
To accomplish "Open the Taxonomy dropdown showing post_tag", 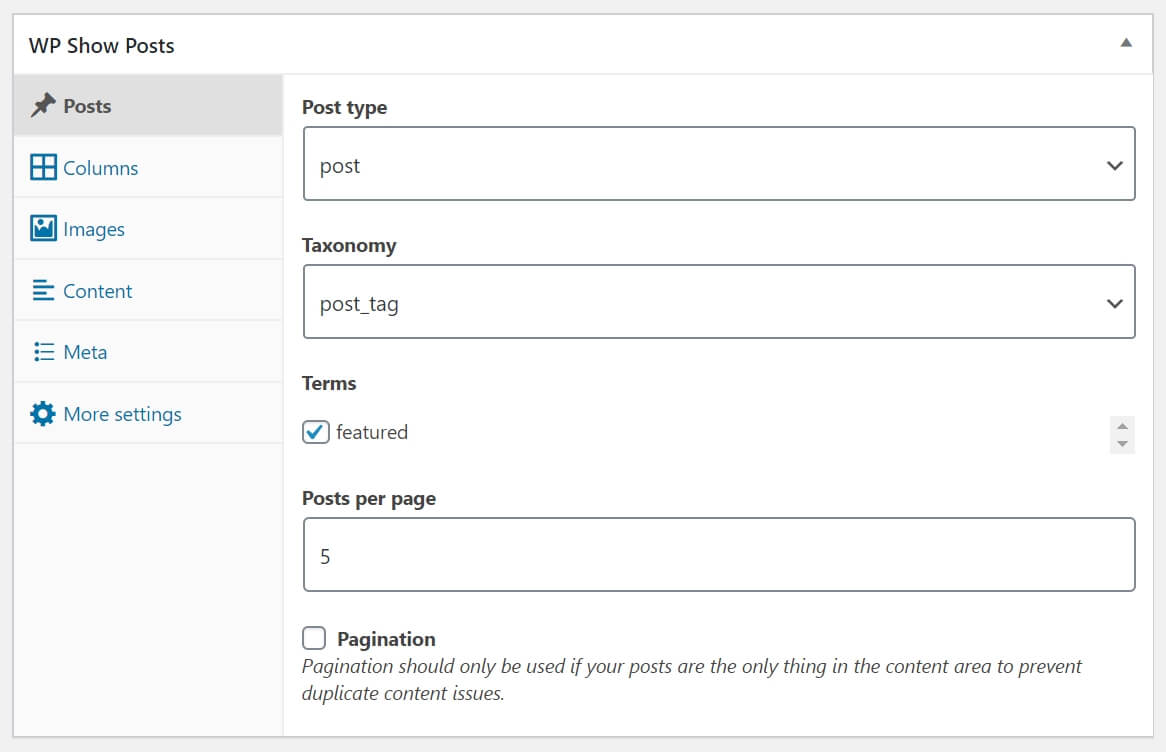I will (720, 302).
